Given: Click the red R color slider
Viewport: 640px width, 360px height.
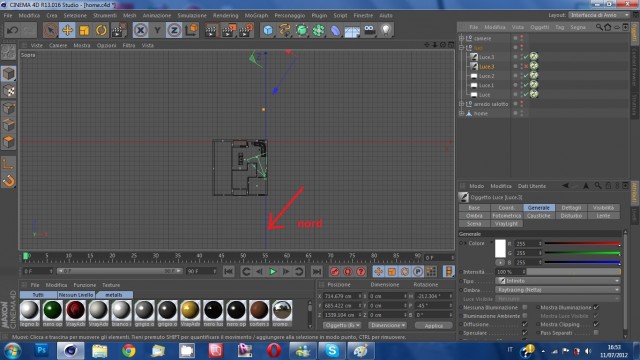Looking at the screenshot, I should 582,244.
